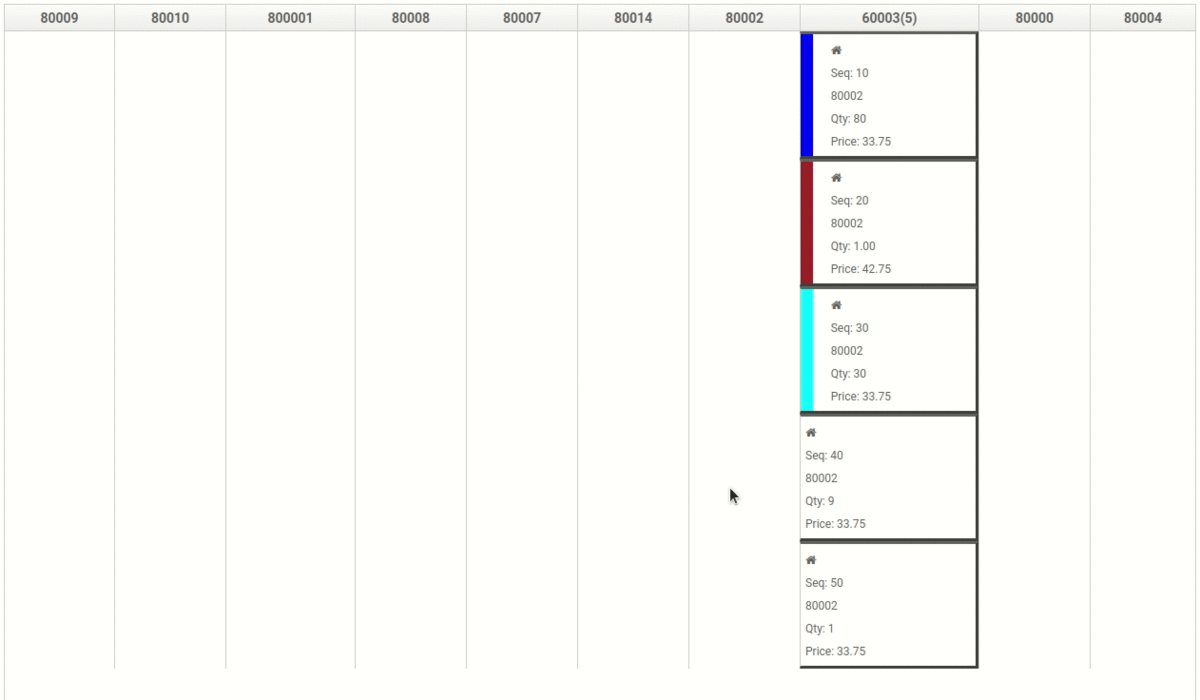Screen dimensions: 1200x700
Task: Click the cyan color bar on Seq 30 card
Action: click(807, 350)
